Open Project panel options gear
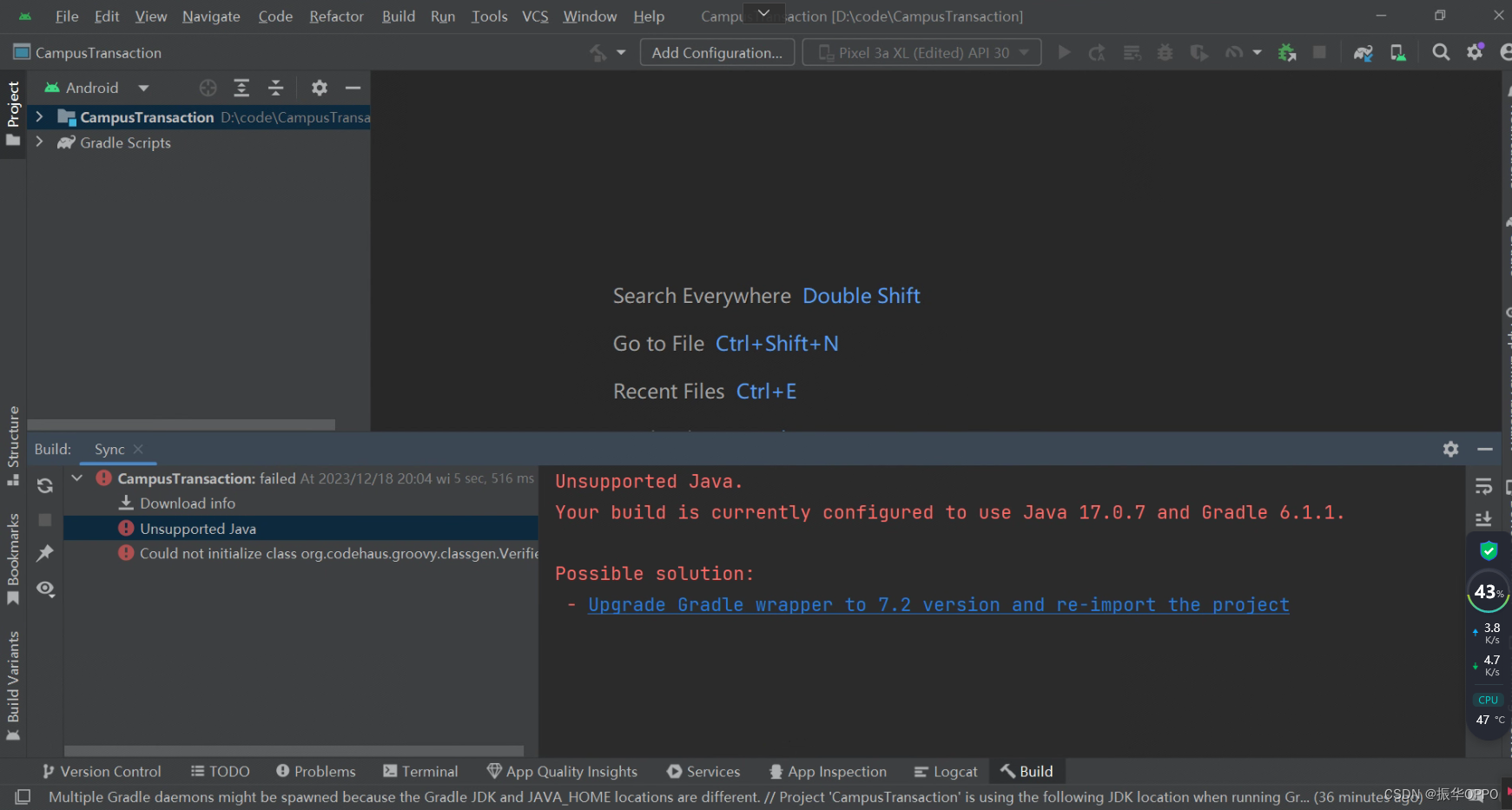 point(320,88)
